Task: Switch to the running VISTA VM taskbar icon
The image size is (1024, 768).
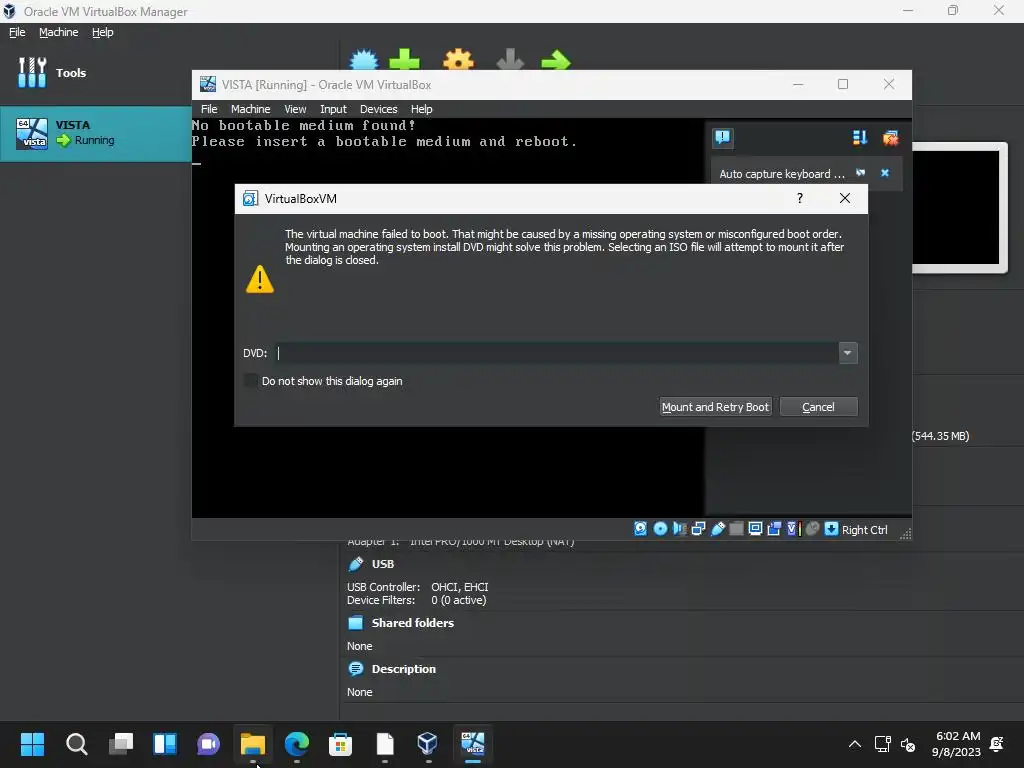Action: pyautogui.click(x=473, y=744)
